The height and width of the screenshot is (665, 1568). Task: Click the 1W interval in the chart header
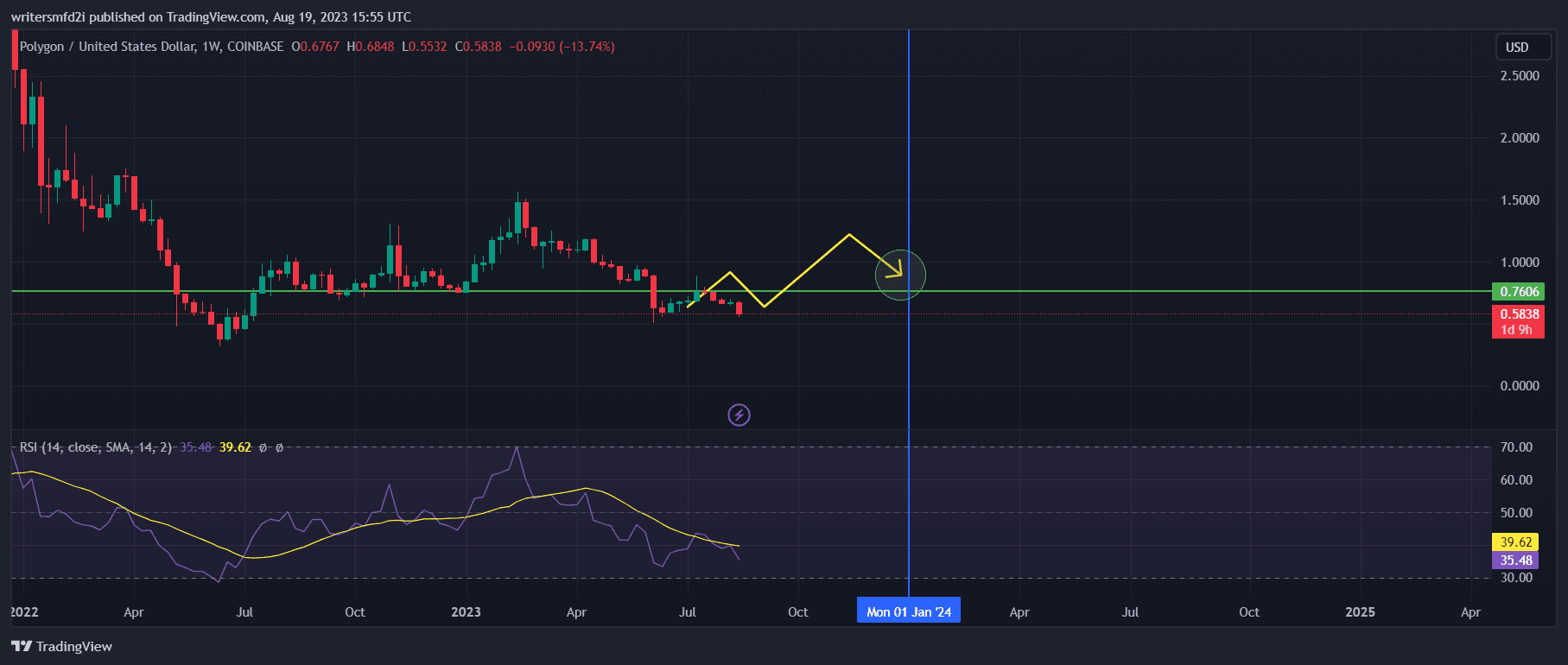(211, 47)
